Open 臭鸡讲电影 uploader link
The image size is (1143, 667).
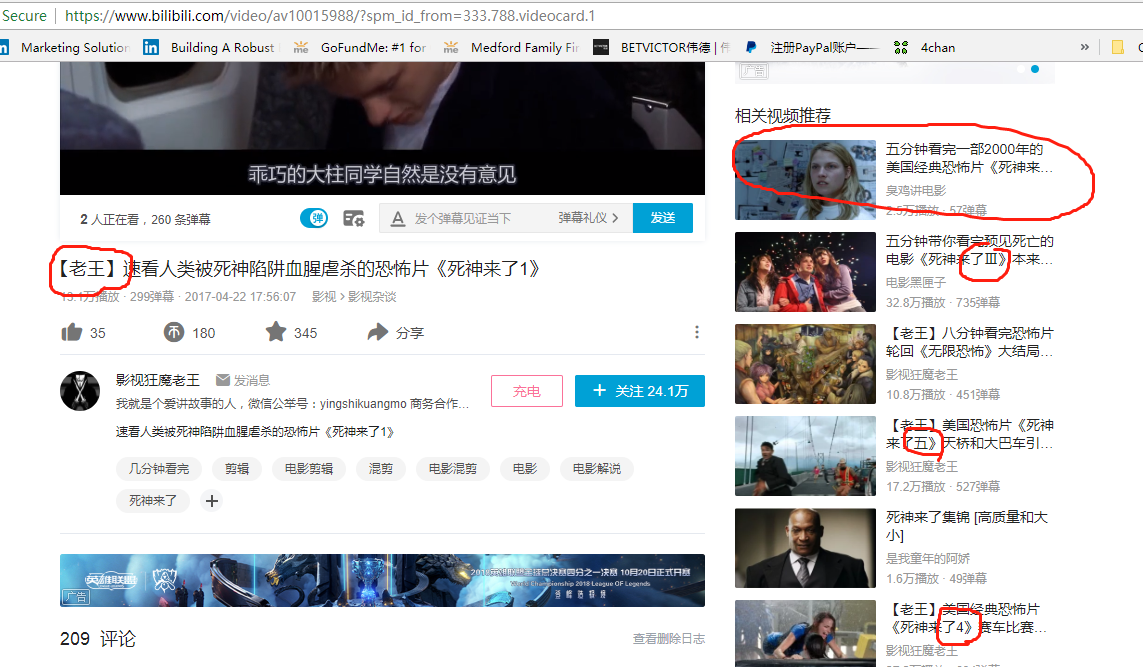point(916,190)
